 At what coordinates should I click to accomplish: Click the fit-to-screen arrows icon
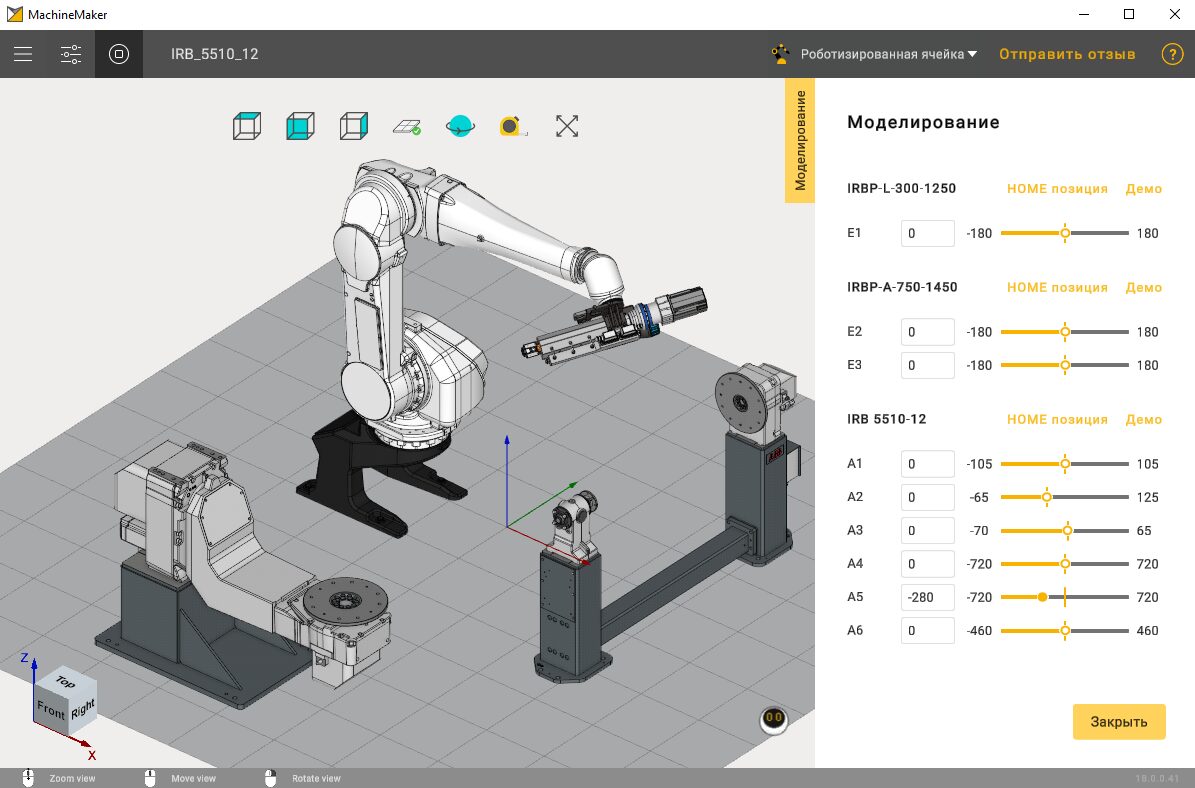tap(567, 126)
